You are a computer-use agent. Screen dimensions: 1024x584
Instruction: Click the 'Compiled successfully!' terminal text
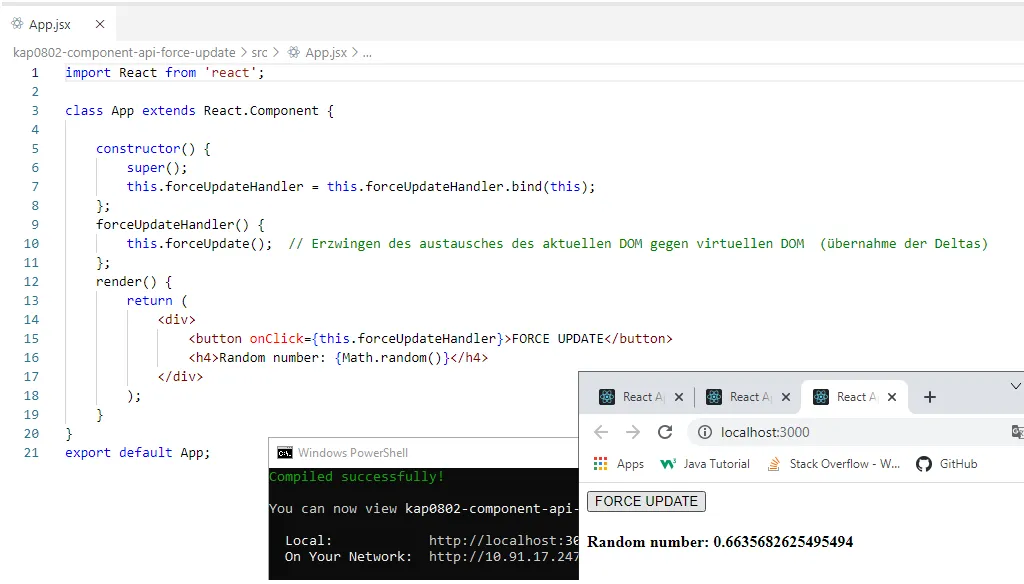357,476
